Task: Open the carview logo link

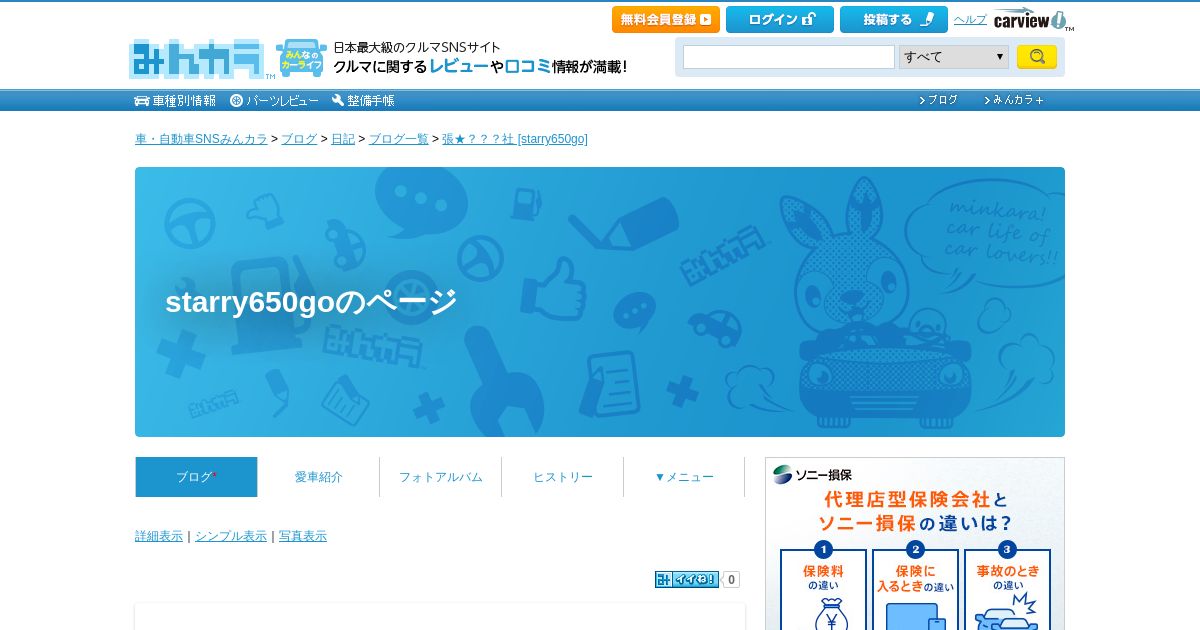Action: click(1033, 19)
